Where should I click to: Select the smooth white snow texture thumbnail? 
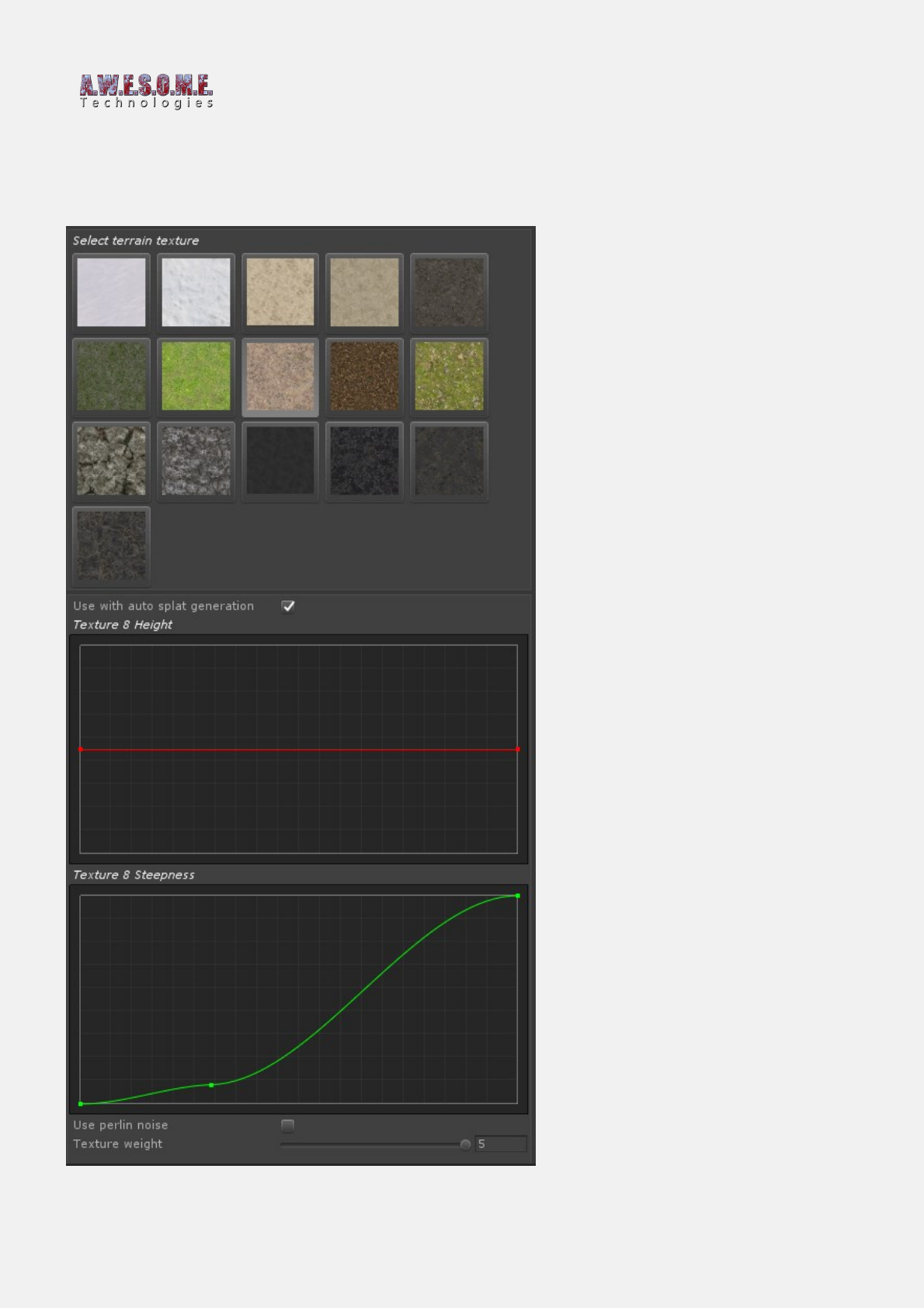pos(111,292)
